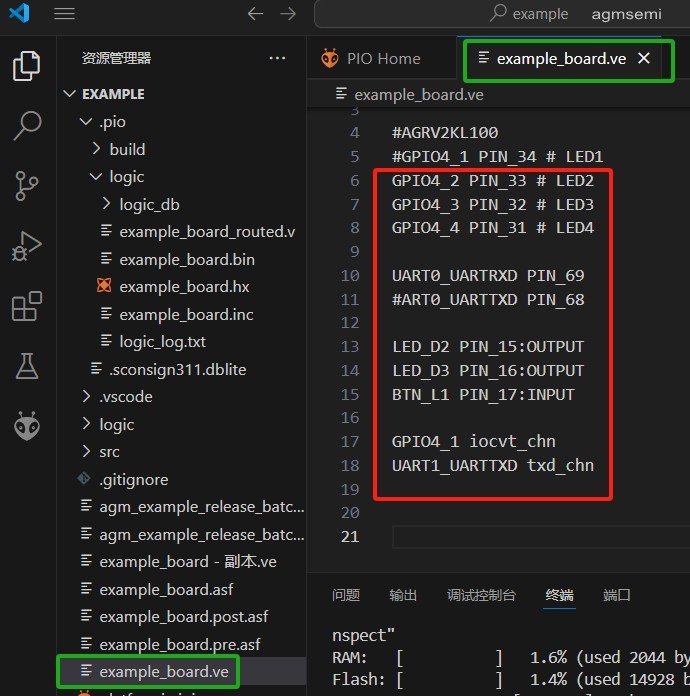Screen dimensions: 690x696
Task: Switch to the PIO Home tab
Action: tap(382, 59)
